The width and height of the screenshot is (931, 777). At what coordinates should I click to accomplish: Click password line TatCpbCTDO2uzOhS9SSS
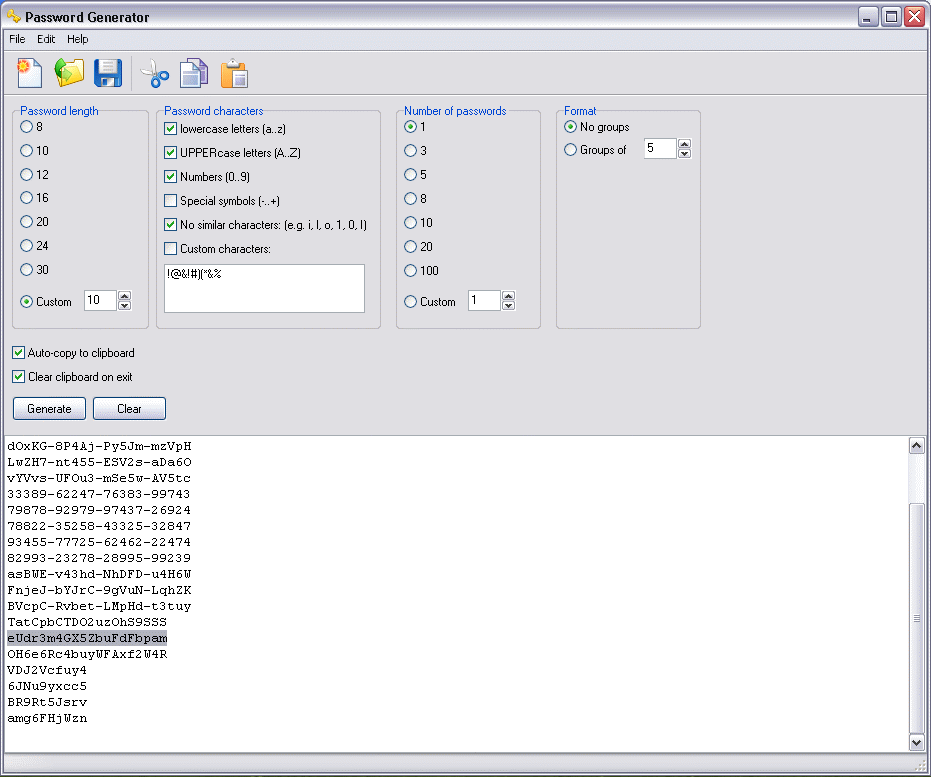87,622
